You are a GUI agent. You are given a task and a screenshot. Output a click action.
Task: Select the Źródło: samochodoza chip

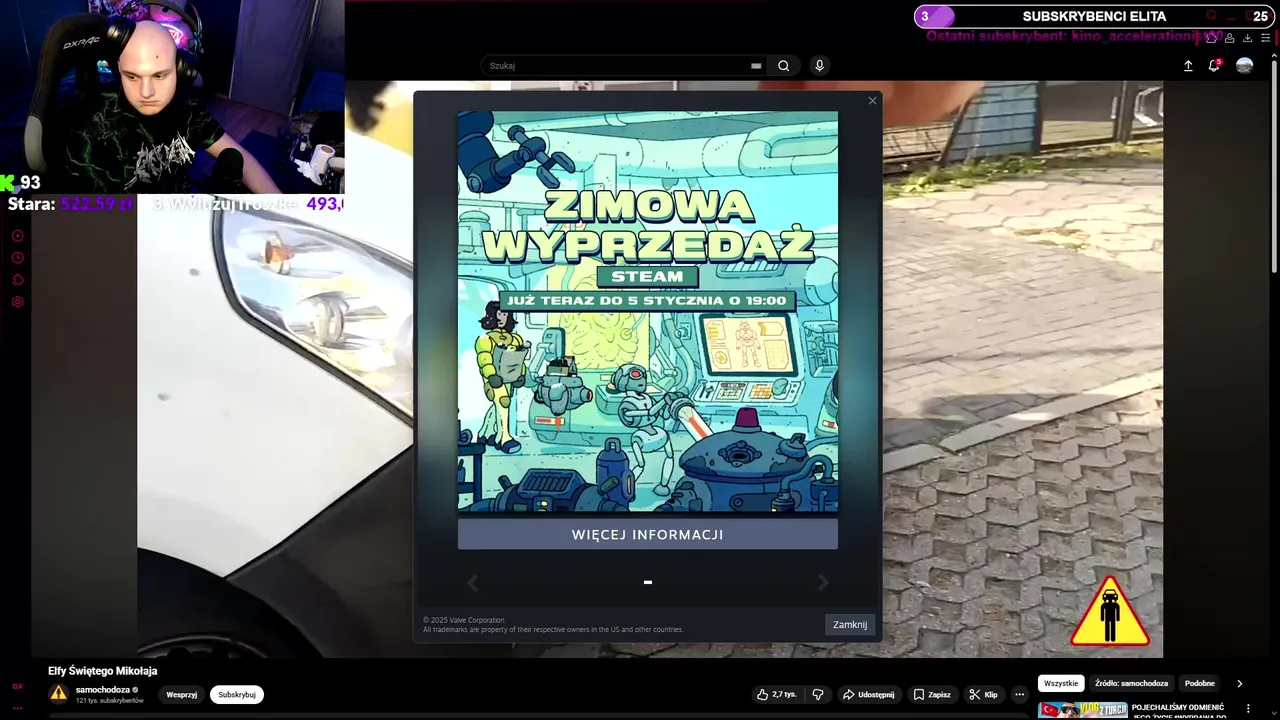pos(1131,684)
